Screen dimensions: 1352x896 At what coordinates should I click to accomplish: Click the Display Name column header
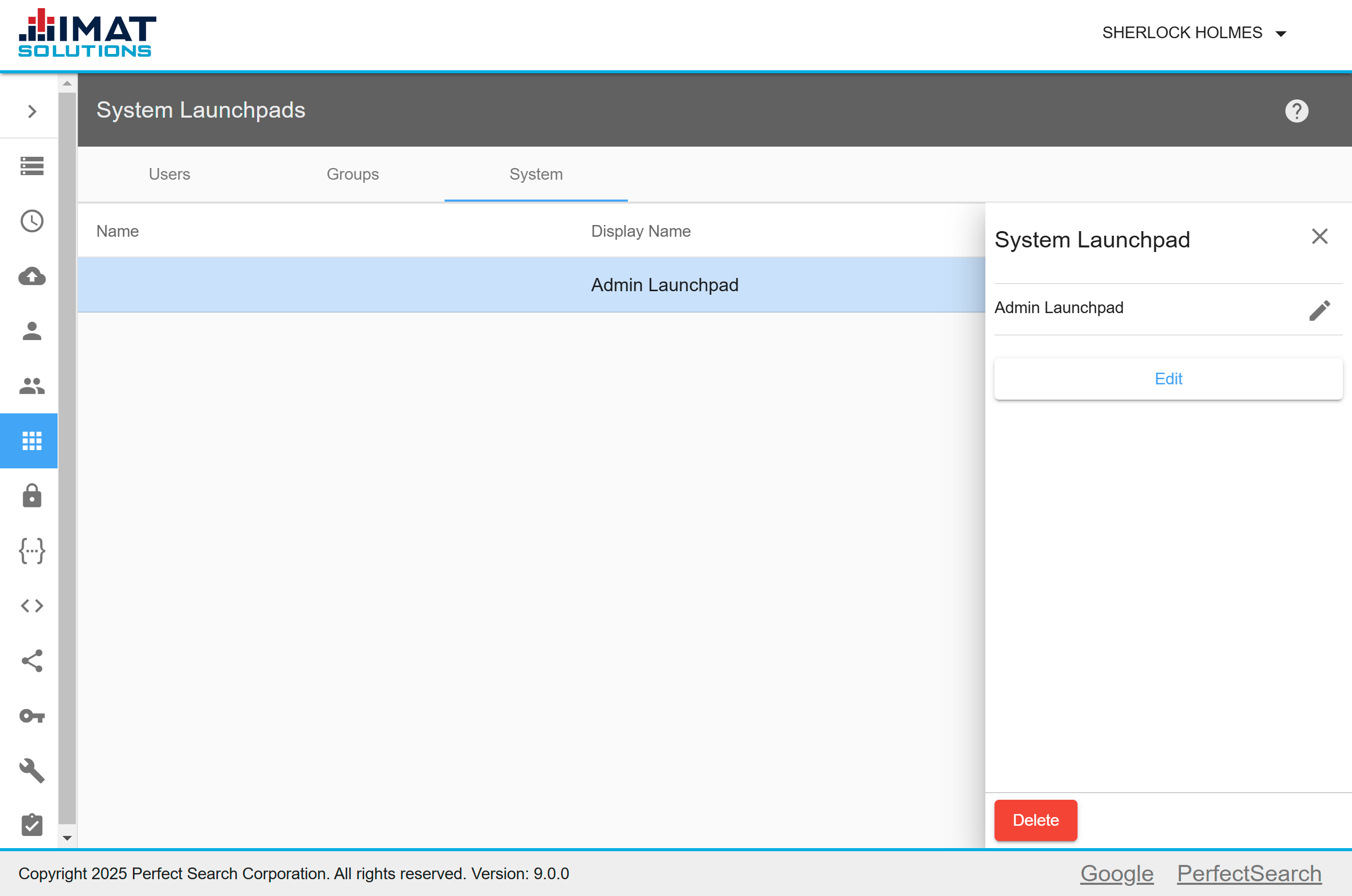[641, 231]
